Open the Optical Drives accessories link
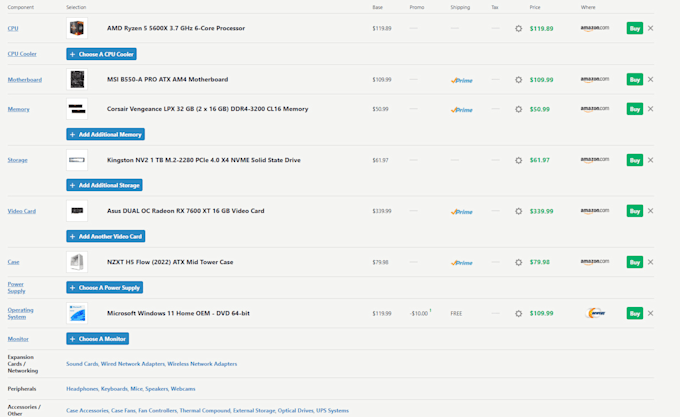The height and width of the screenshot is (417, 680). click(295, 410)
